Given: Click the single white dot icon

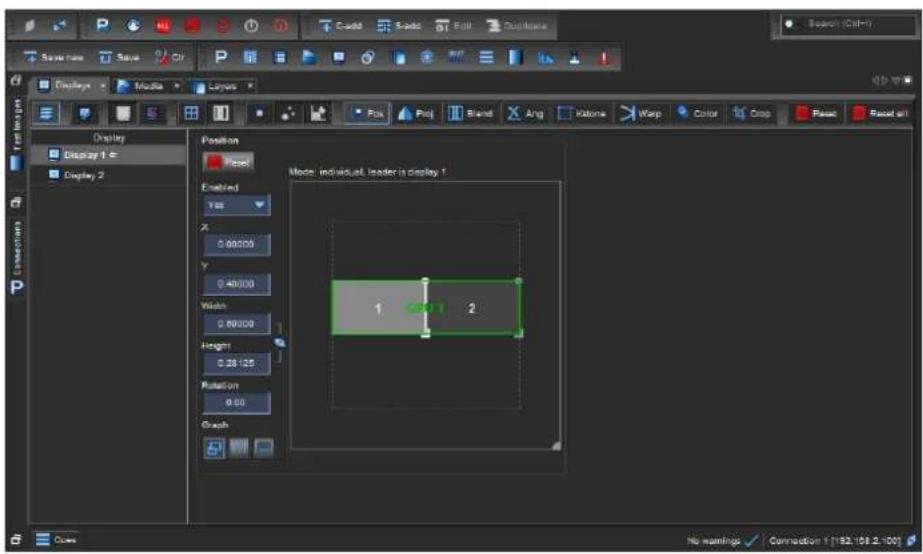Looking at the screenshot, I should tap(259, 113).
